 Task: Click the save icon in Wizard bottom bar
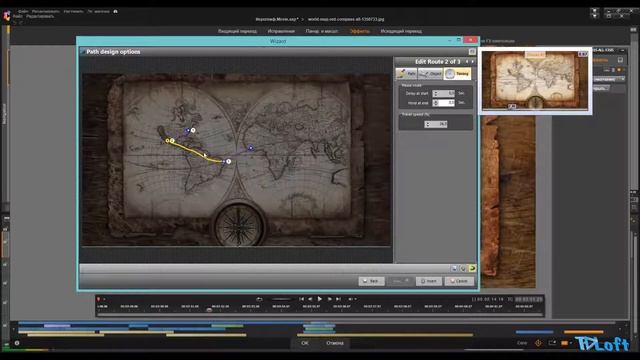(454, 268)
